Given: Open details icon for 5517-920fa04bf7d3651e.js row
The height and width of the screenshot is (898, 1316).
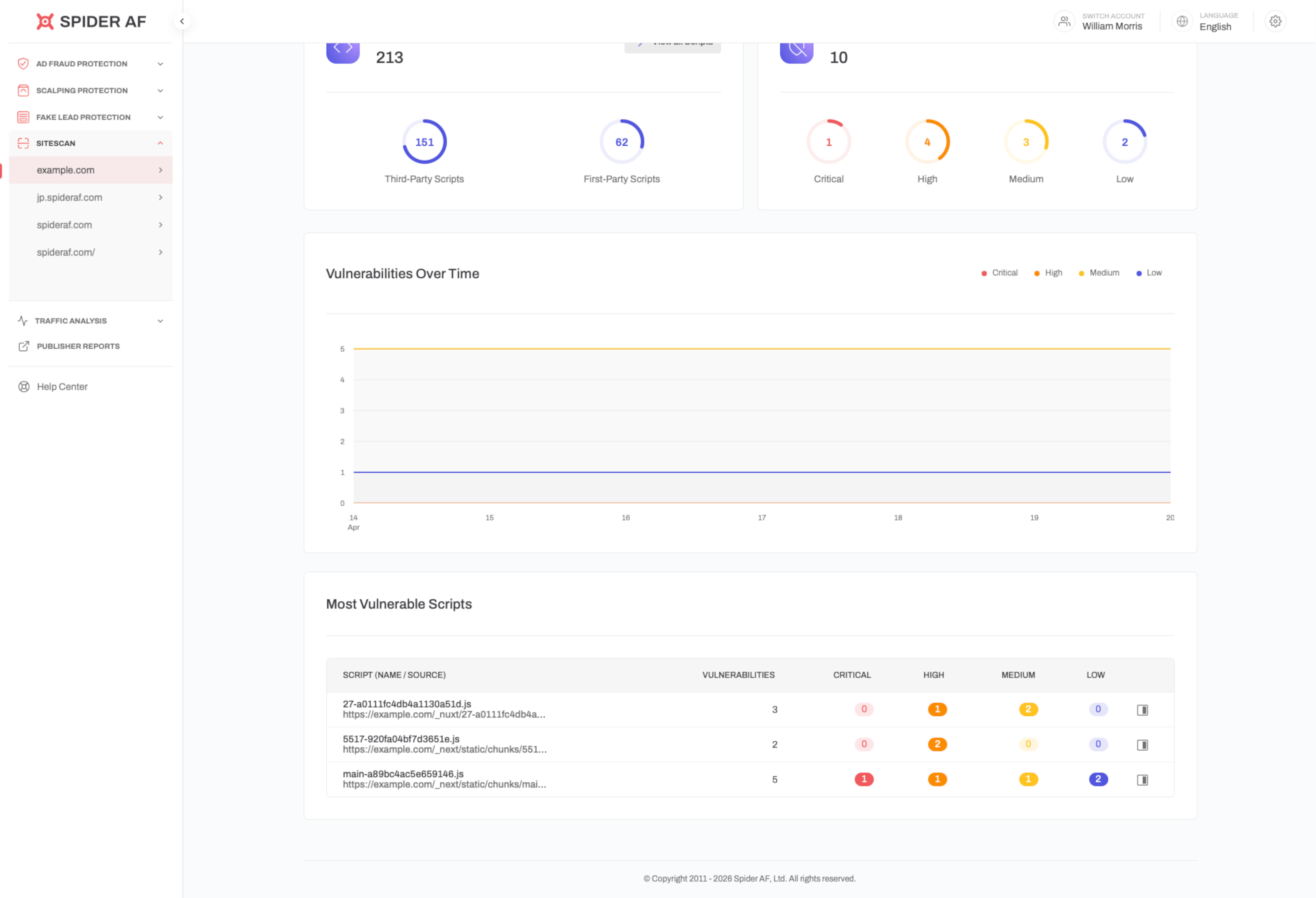Looking at the screenshot, I should point(1143,745).
